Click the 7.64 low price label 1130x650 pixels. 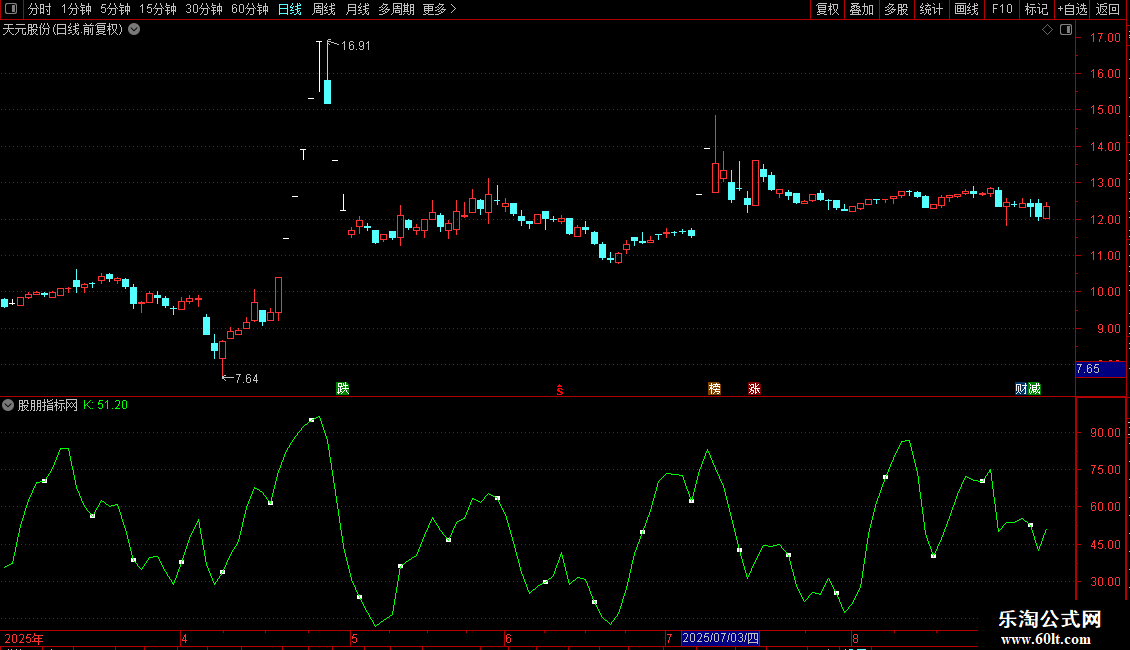tap(246, 378)
